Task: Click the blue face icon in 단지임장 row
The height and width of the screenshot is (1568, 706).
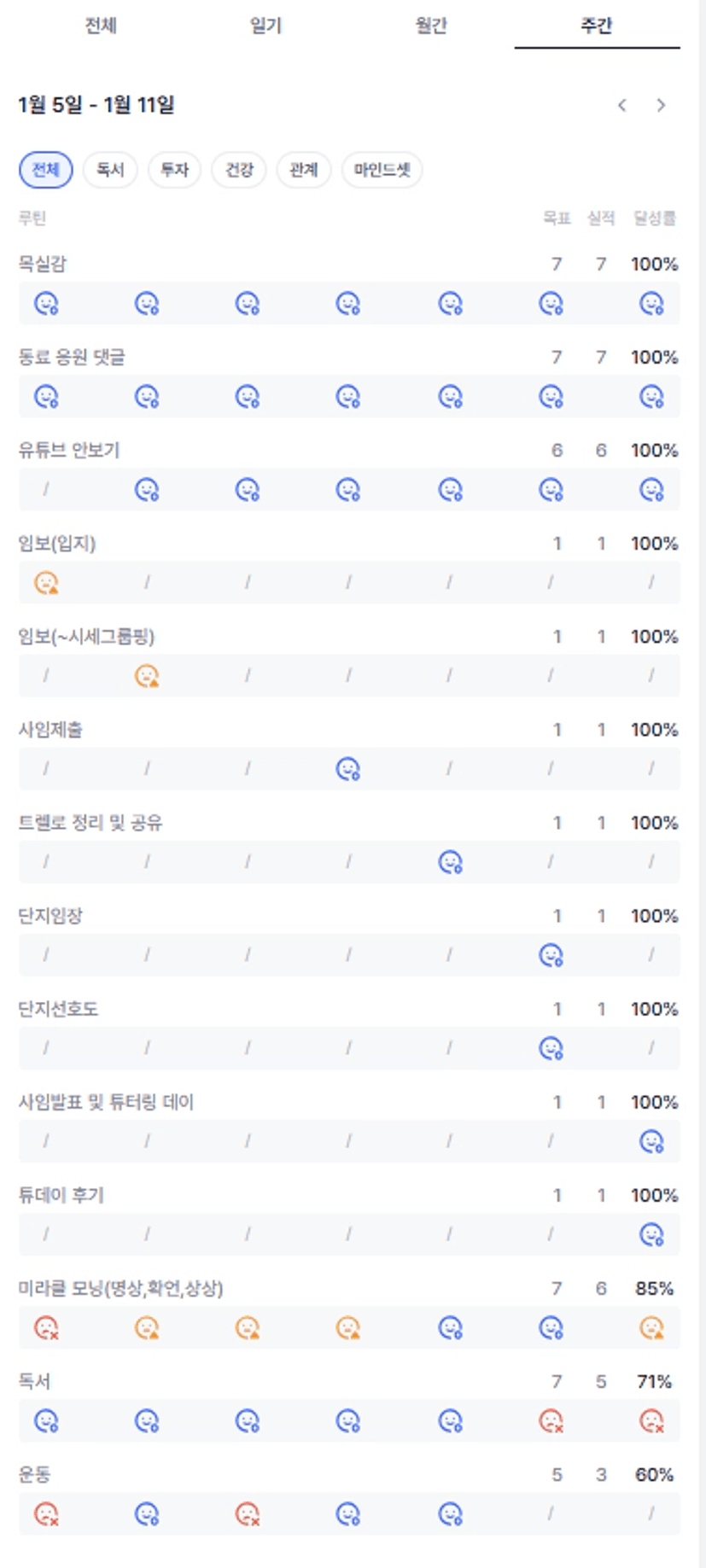Action: tap(551, 955)
